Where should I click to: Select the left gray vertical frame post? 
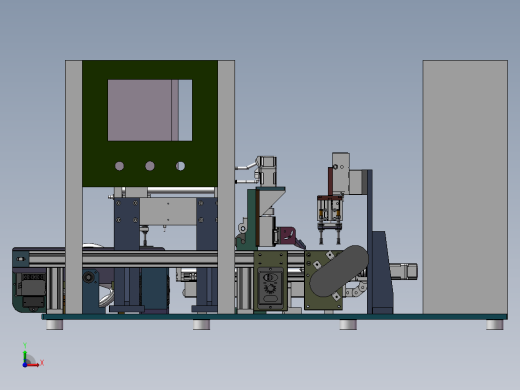coord(74,187)
